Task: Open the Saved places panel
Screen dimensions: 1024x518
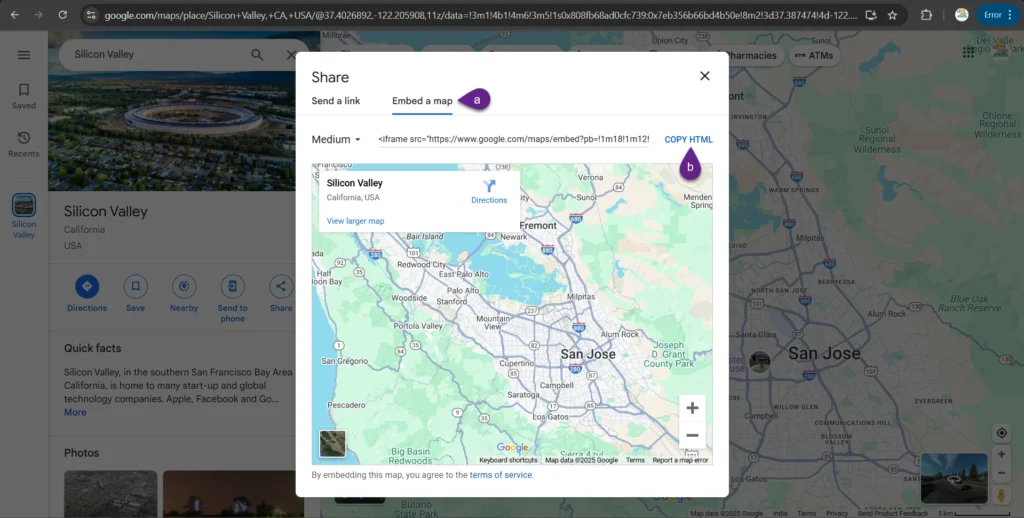Action: (x=24, y=95)
